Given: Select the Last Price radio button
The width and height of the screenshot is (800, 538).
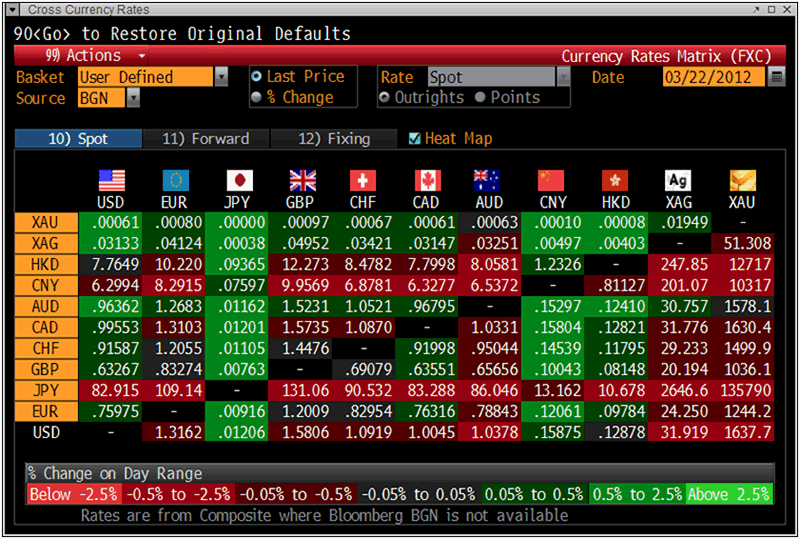Looking at the screenshot, I should [x=257, y=77].
